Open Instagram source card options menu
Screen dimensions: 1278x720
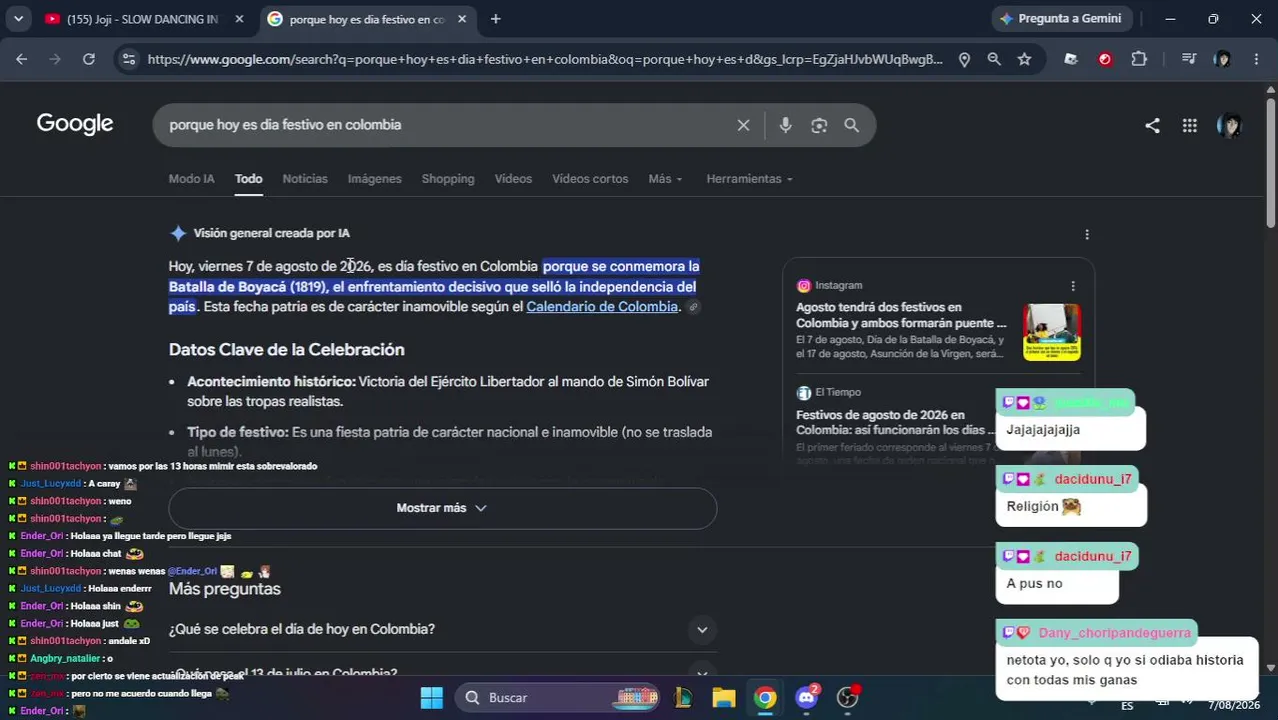point(1073,286)
